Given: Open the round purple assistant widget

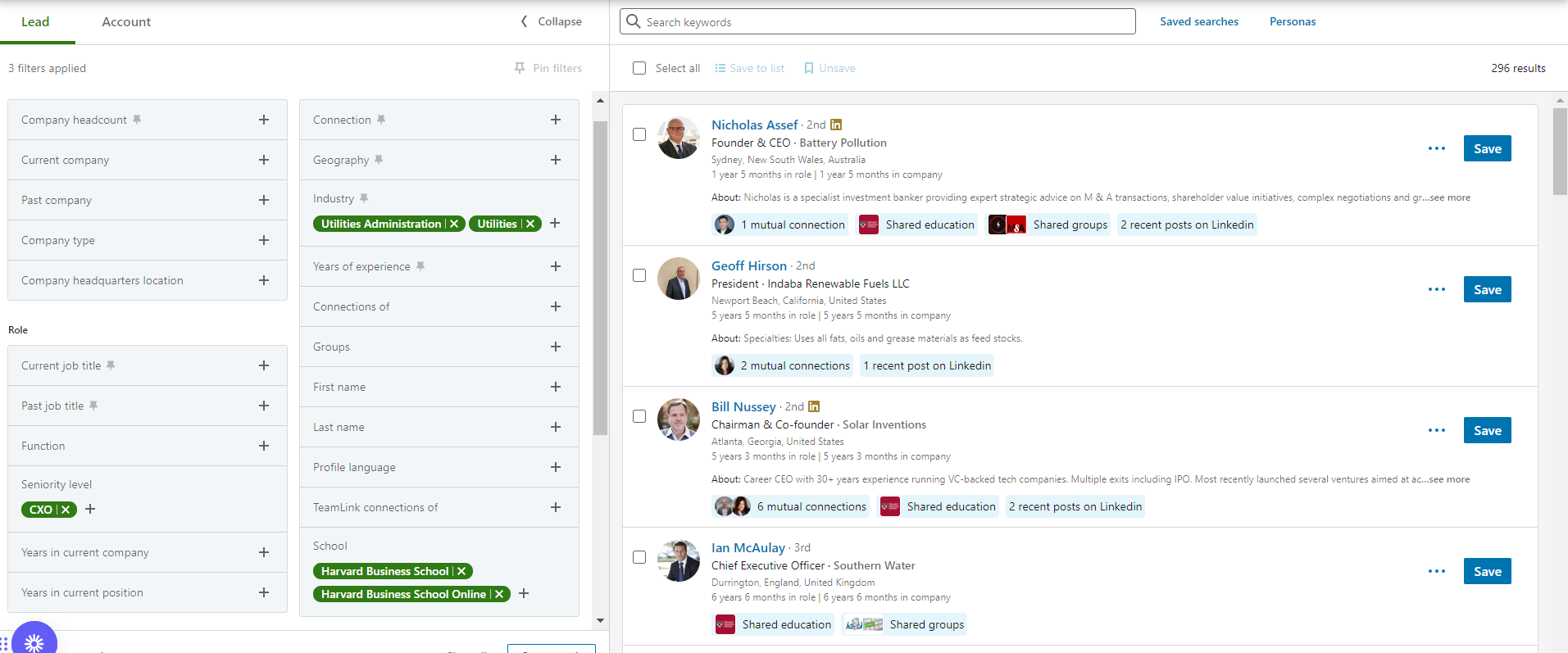Looking at the screenshot, I should pyautogui.click(x=34, y=639).
